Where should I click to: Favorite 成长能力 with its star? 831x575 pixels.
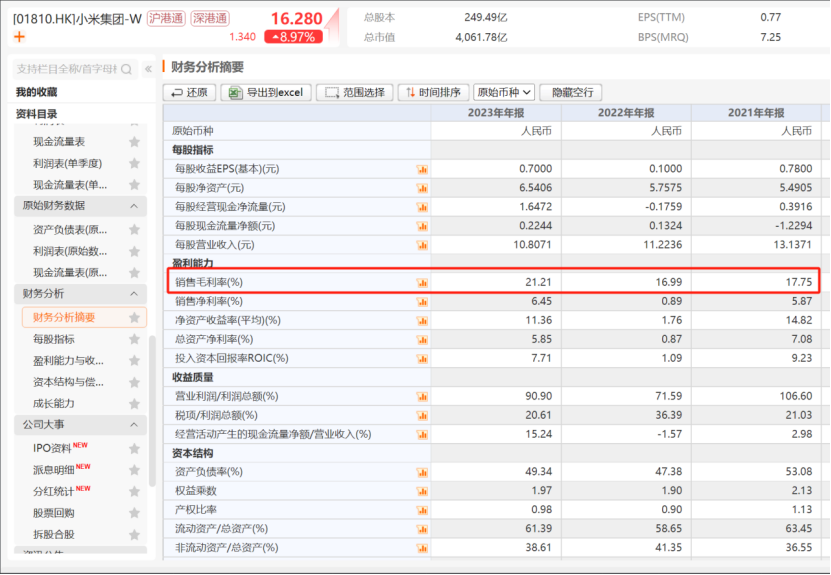pyautogui.click(x=135, y=404)
